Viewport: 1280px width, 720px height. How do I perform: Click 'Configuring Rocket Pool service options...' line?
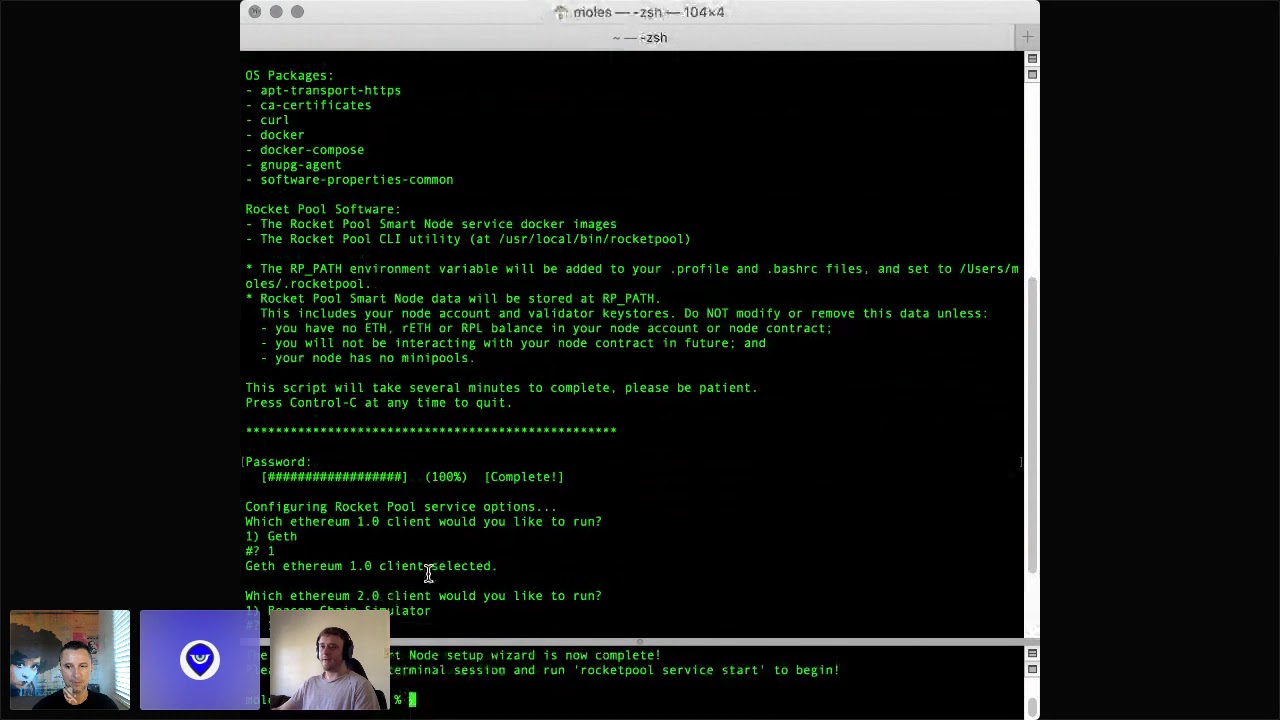click(401, 507)
